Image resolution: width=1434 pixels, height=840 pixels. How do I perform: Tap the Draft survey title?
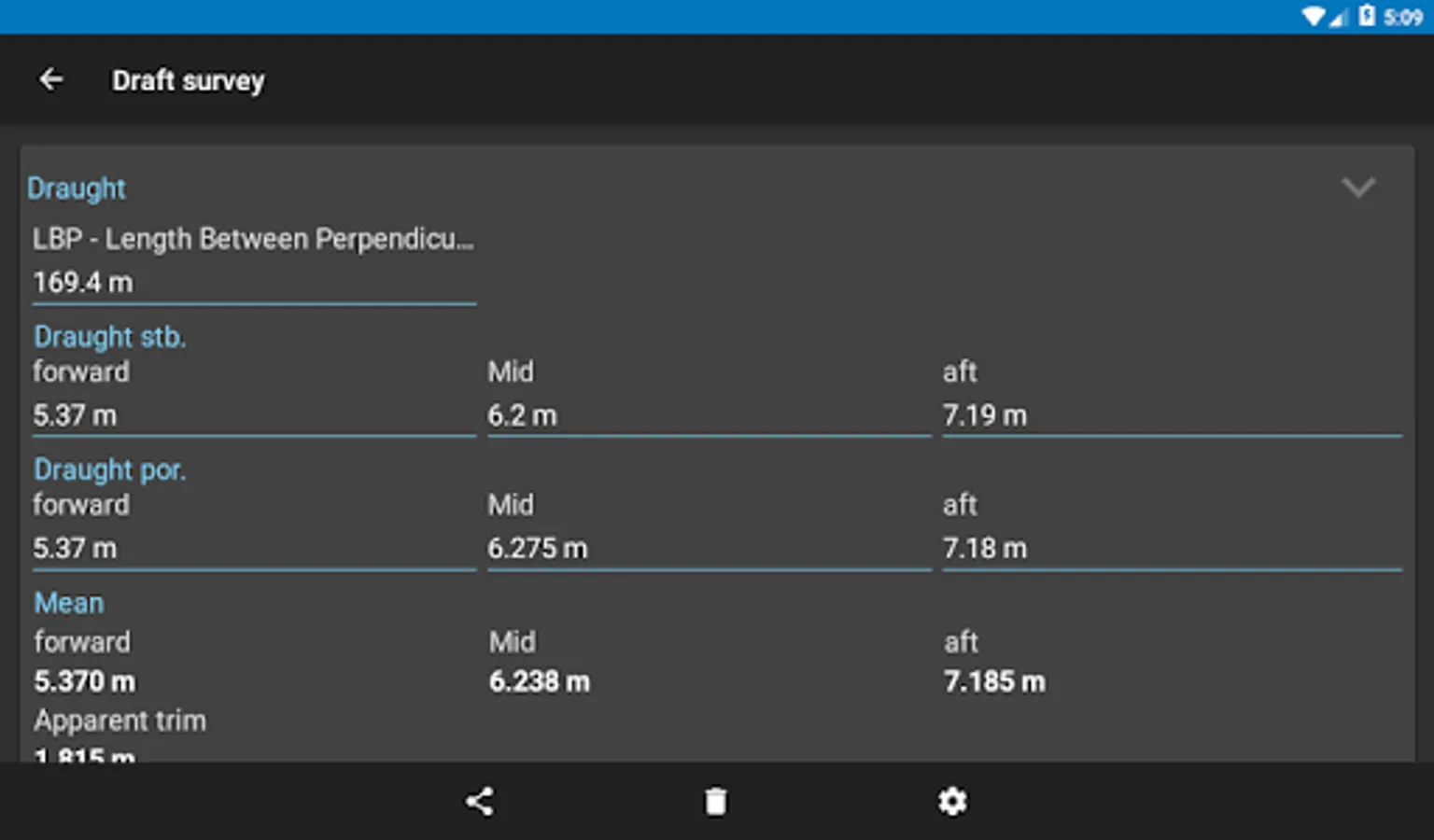pos(189,81)
